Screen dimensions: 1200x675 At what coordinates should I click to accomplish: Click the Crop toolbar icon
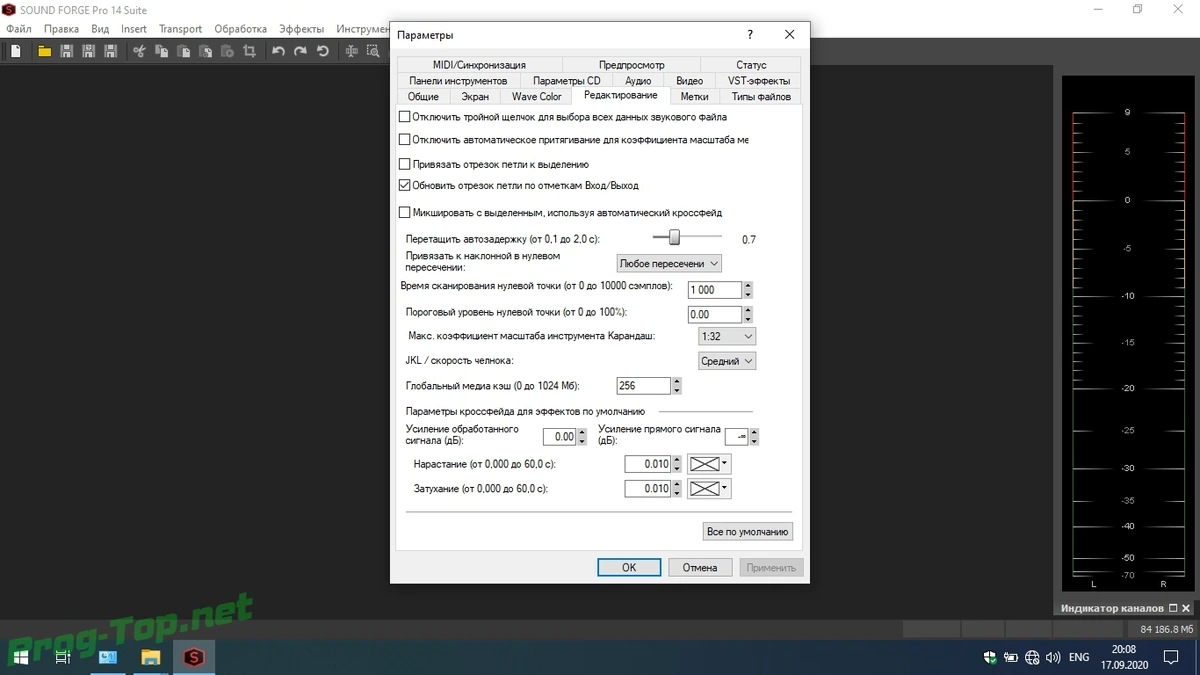coord(249,51)
